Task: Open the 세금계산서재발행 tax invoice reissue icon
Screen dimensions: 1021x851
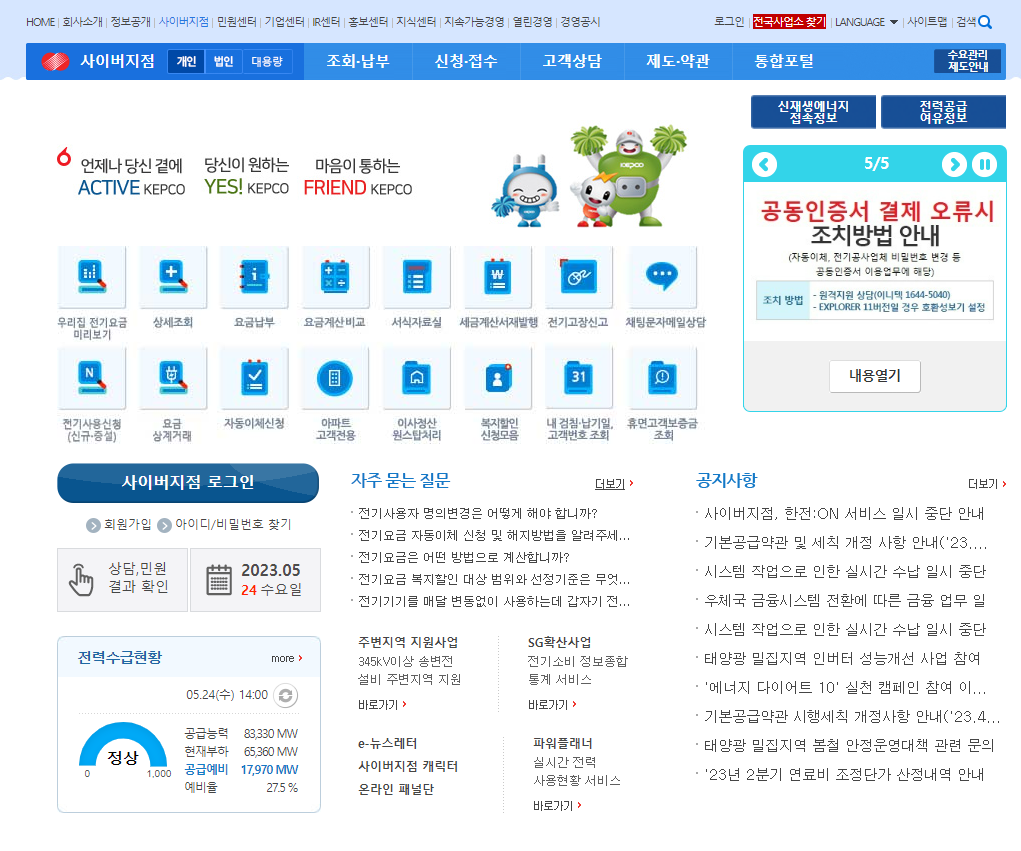Action: coord(497,280)
